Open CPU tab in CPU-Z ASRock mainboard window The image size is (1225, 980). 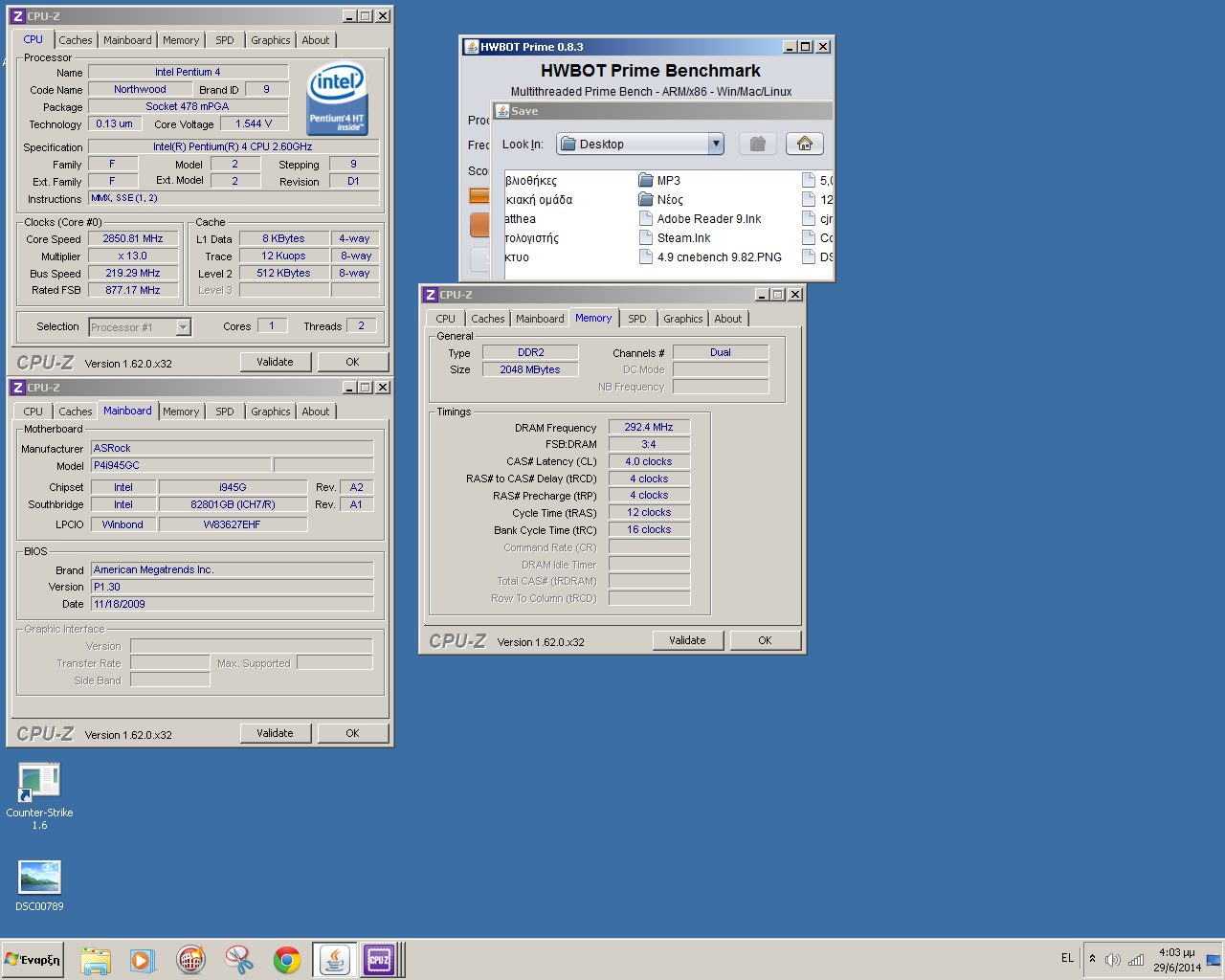pyautogui.click(x=33, y=412)
